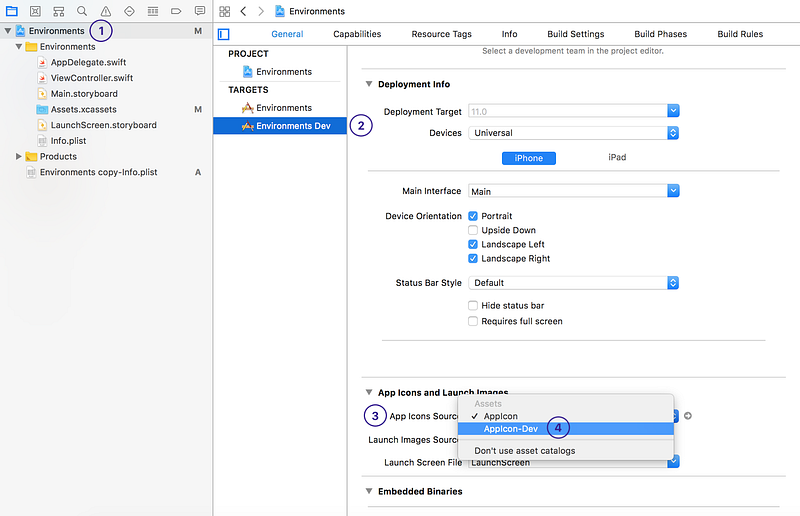Open Info.plist in navigator
Image resolution: width=800 pixels, height=516 pixels.
[68, 141]
